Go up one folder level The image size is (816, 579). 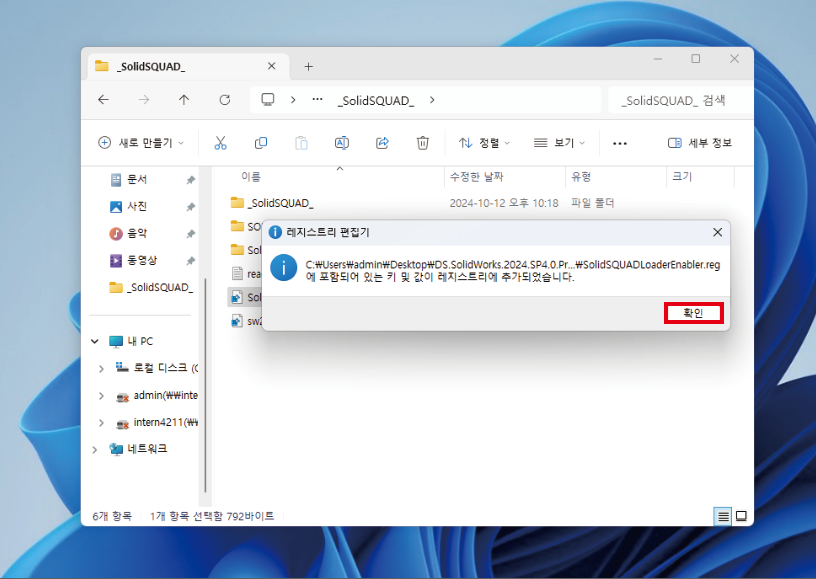[184, 100]
